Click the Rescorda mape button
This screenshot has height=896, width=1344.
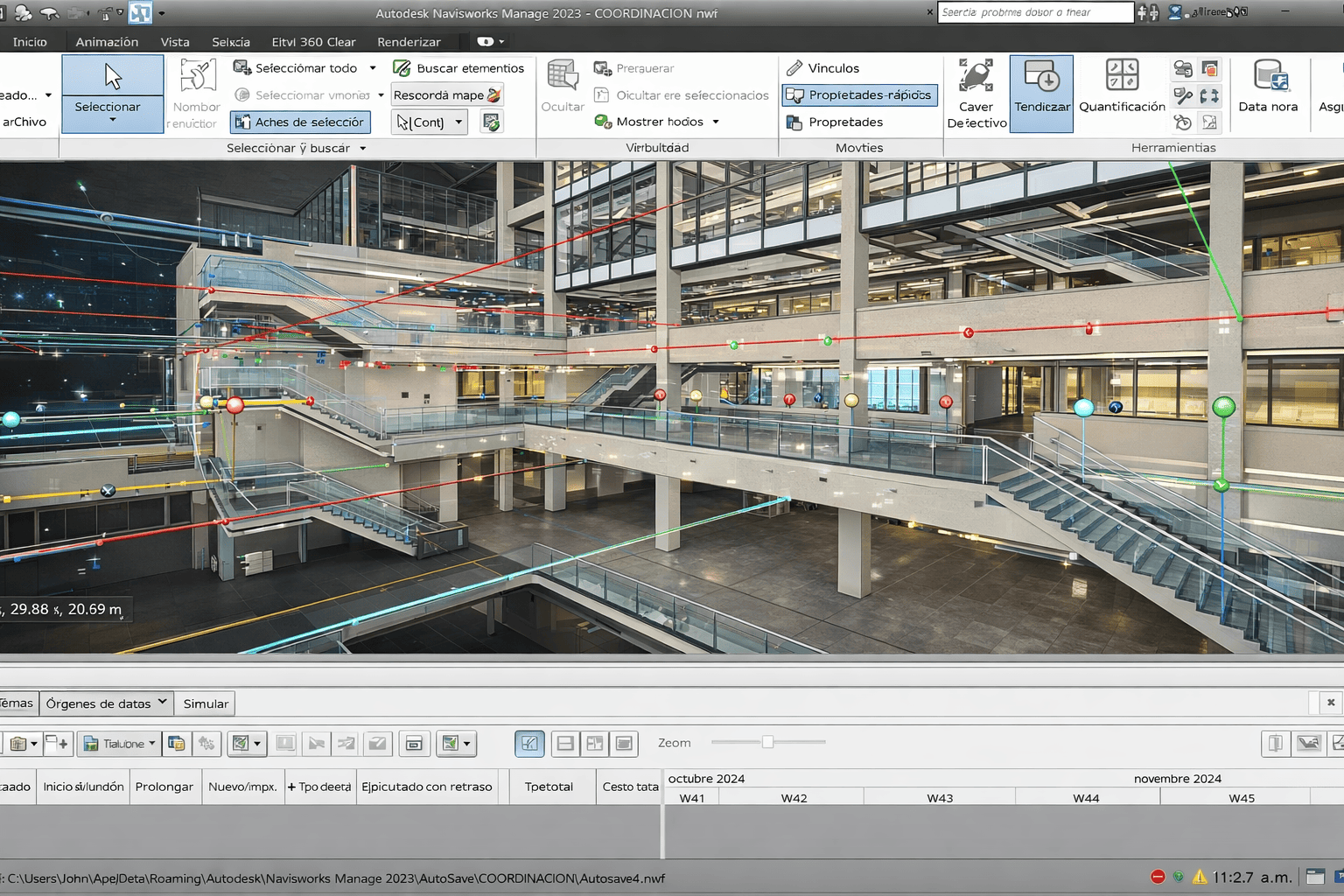click(x=447, y=95)
